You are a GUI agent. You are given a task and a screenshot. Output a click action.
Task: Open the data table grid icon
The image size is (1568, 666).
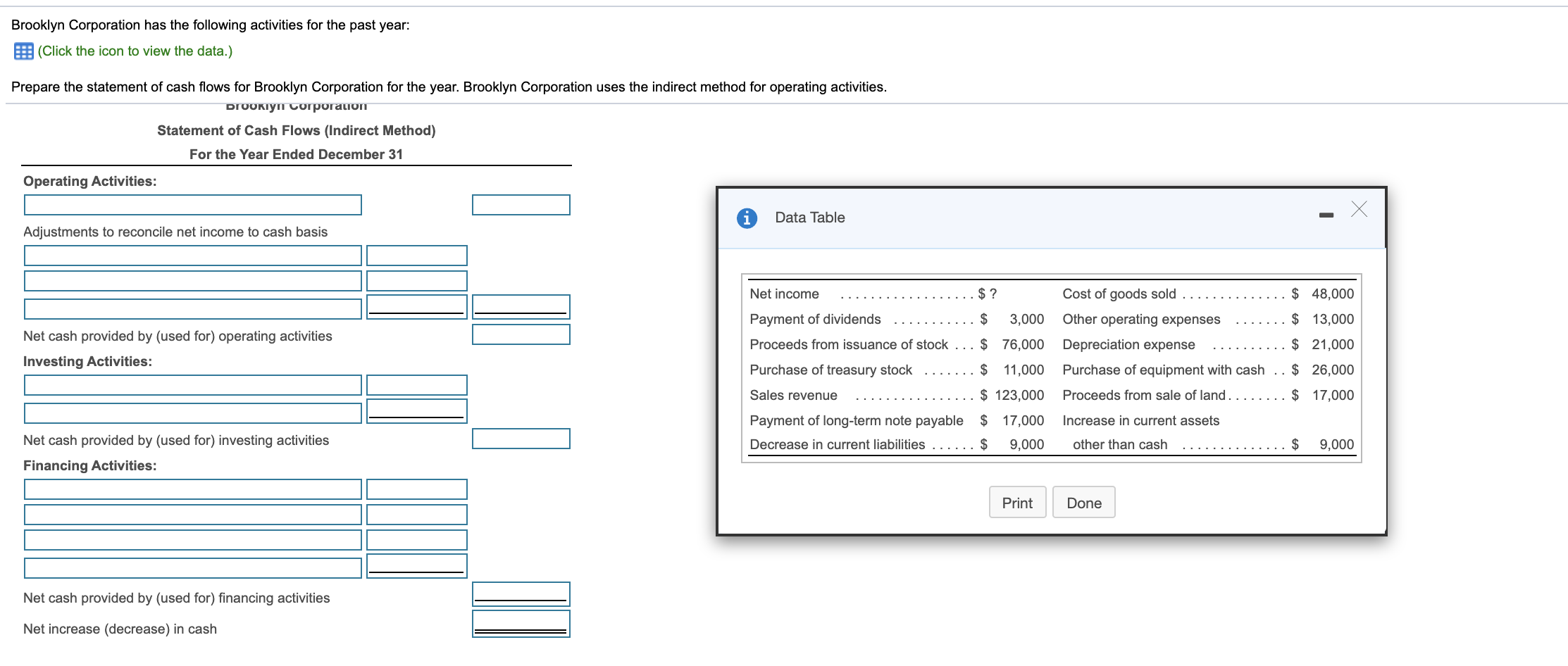(x=23, y=51)
